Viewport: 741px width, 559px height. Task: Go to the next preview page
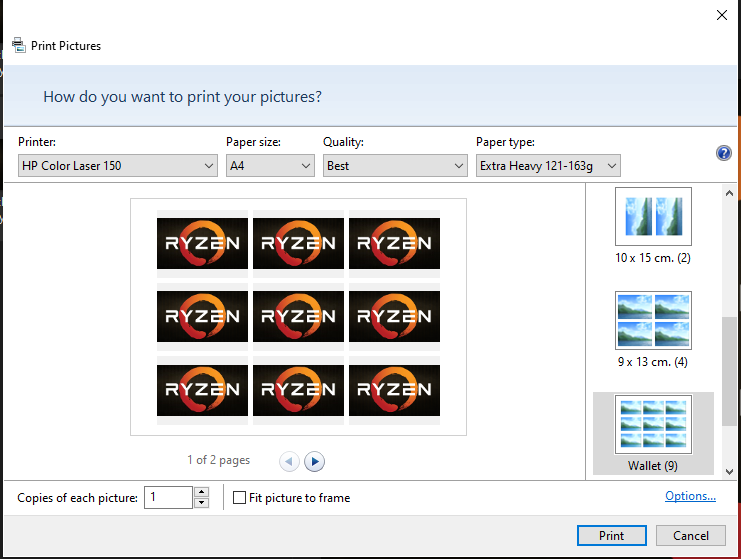(x=315, y=461)
